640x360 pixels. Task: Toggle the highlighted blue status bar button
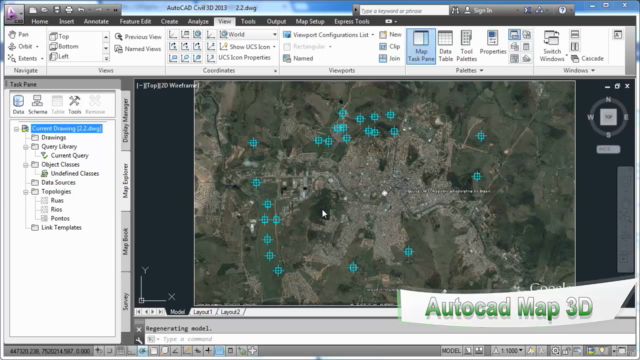[x=219, y=351]
